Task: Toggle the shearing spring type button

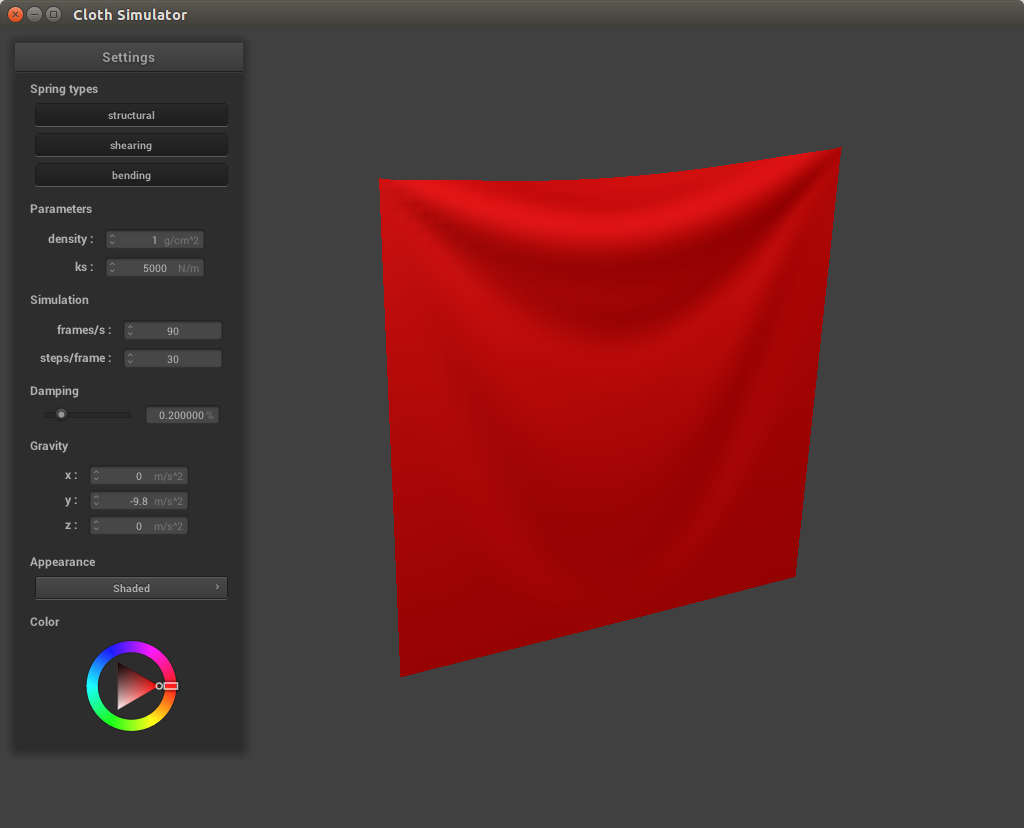Action: pos(131,145)
